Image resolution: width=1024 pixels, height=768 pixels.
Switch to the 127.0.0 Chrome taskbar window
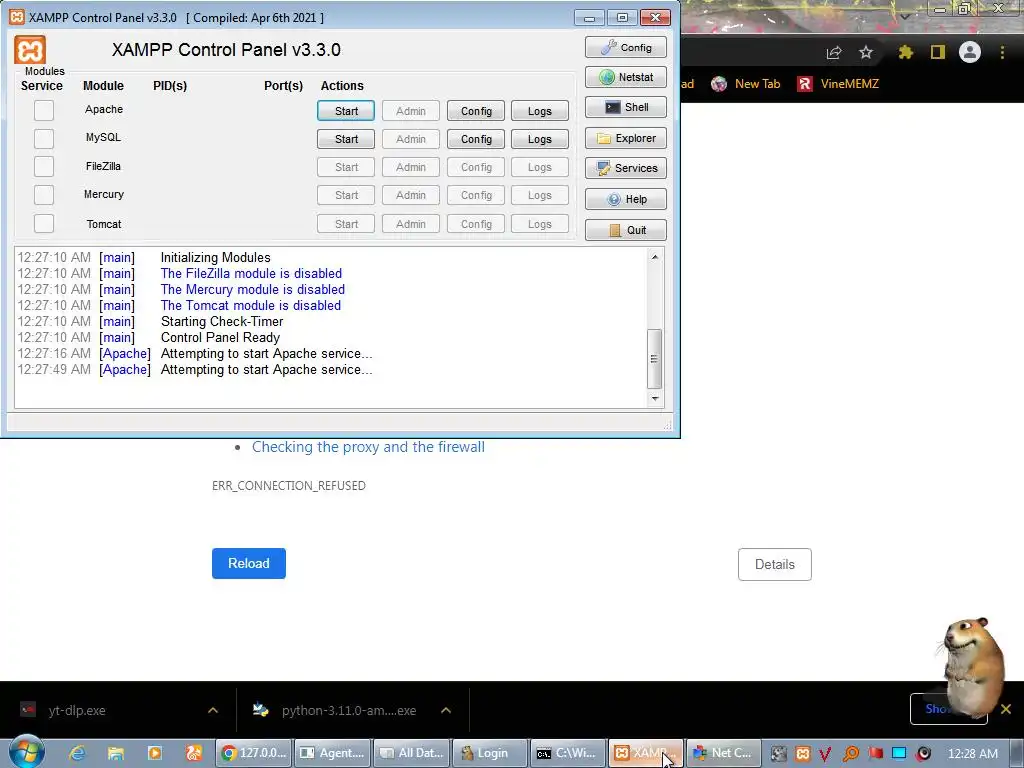(254, 753)
